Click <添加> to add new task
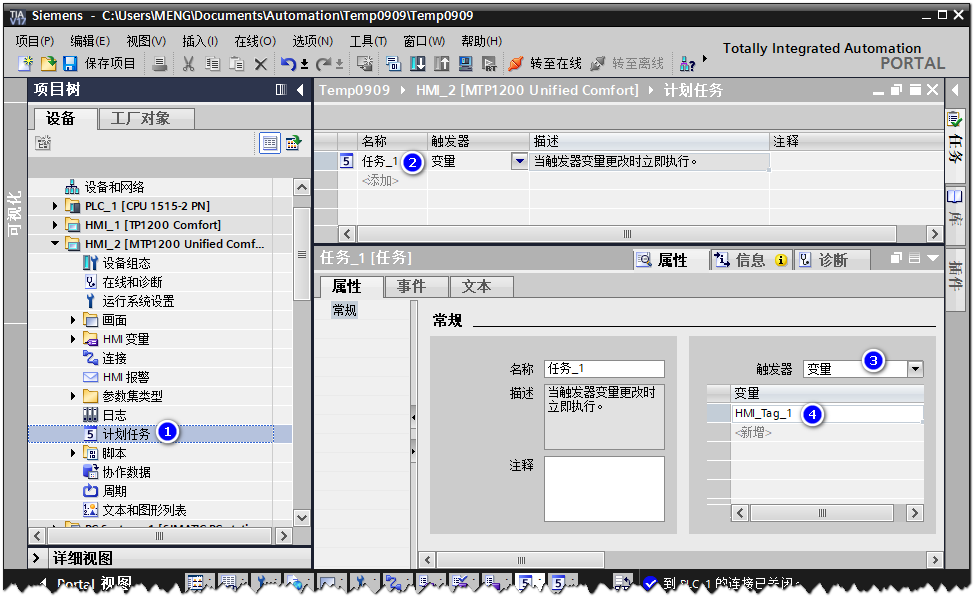This screenshot has width=974, height=603. pos(380,181)
